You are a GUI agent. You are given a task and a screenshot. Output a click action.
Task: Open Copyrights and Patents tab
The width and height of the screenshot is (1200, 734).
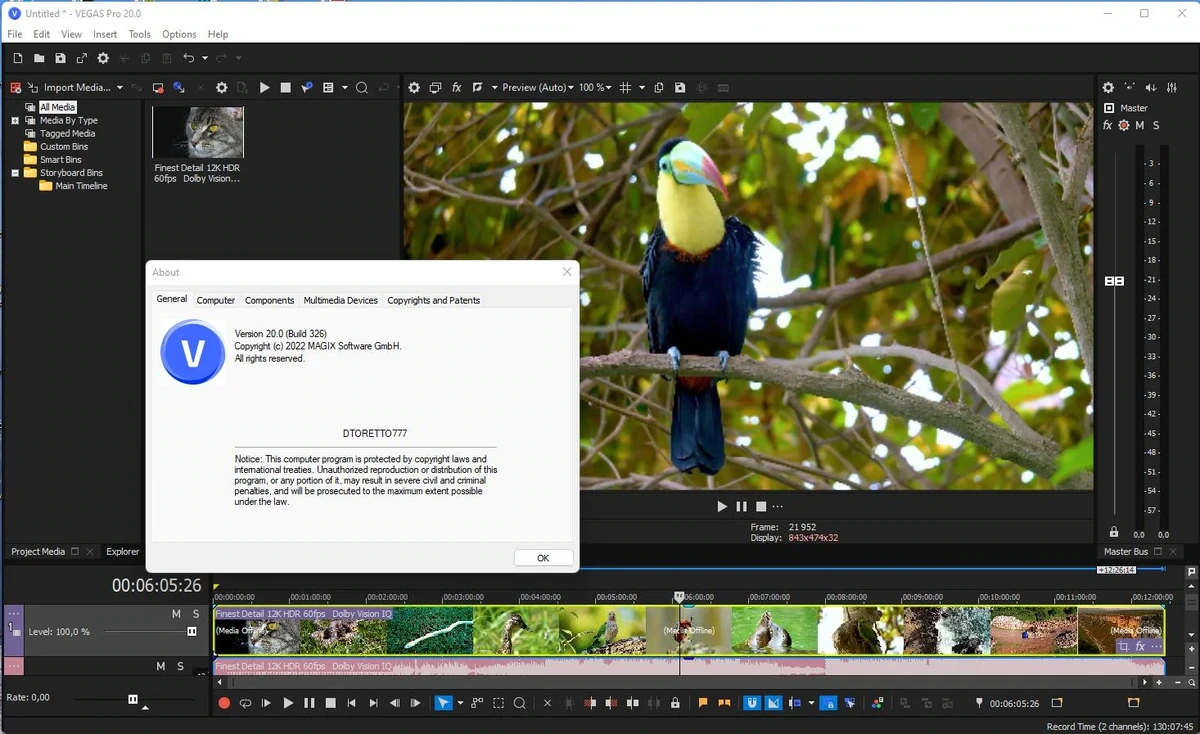point(434,300)
